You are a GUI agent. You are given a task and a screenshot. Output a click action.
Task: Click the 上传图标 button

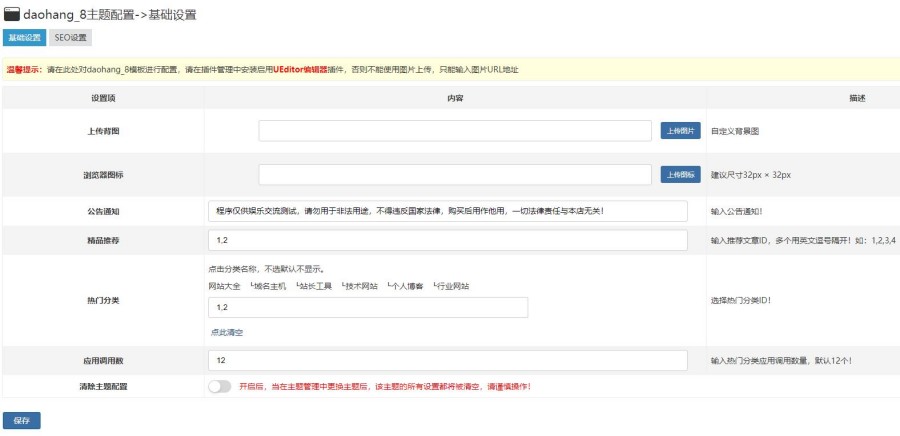pyautogui.click(x=680, y=174)
